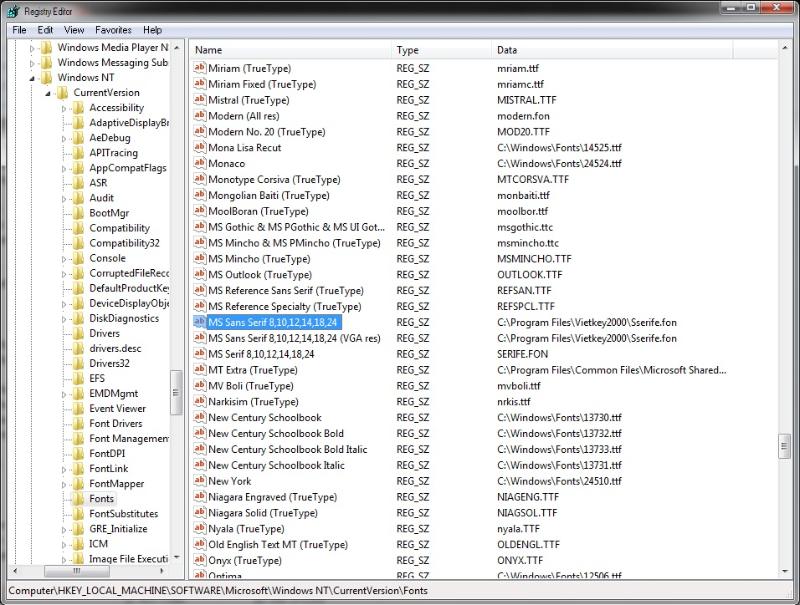Collapse the Windows NT tree node

32,78
